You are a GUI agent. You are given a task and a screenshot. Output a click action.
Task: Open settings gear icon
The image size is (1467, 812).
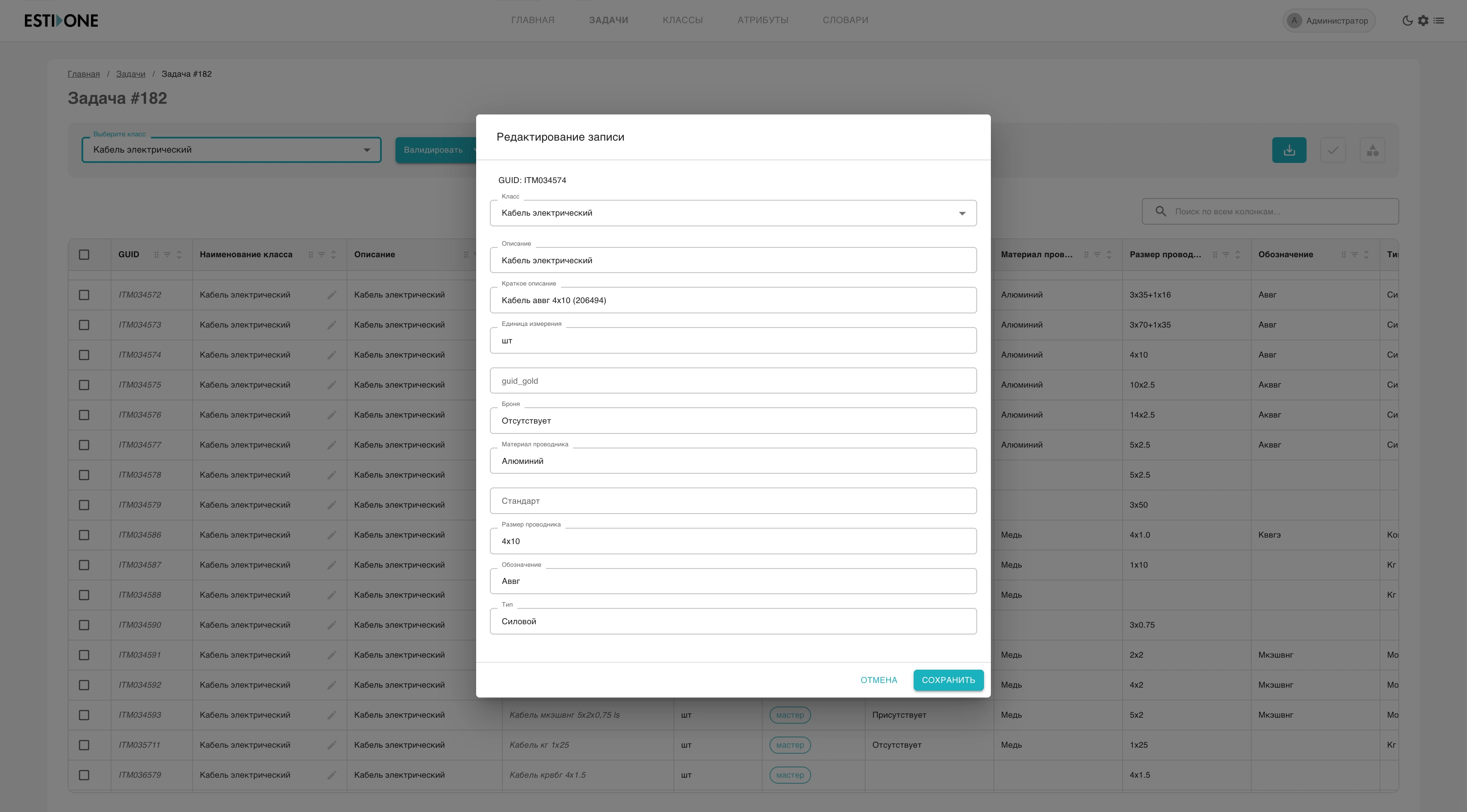(x=1423, y=21)
